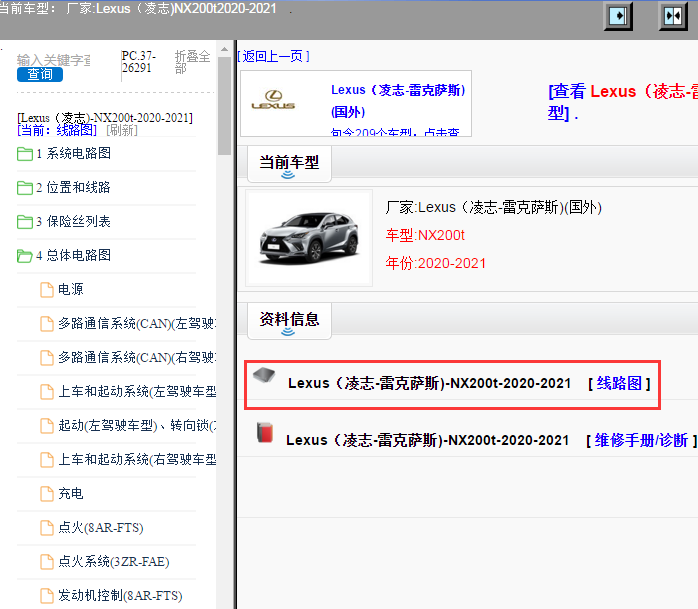
Task: Click the blue 查询 search button
Action: point(40,74)
